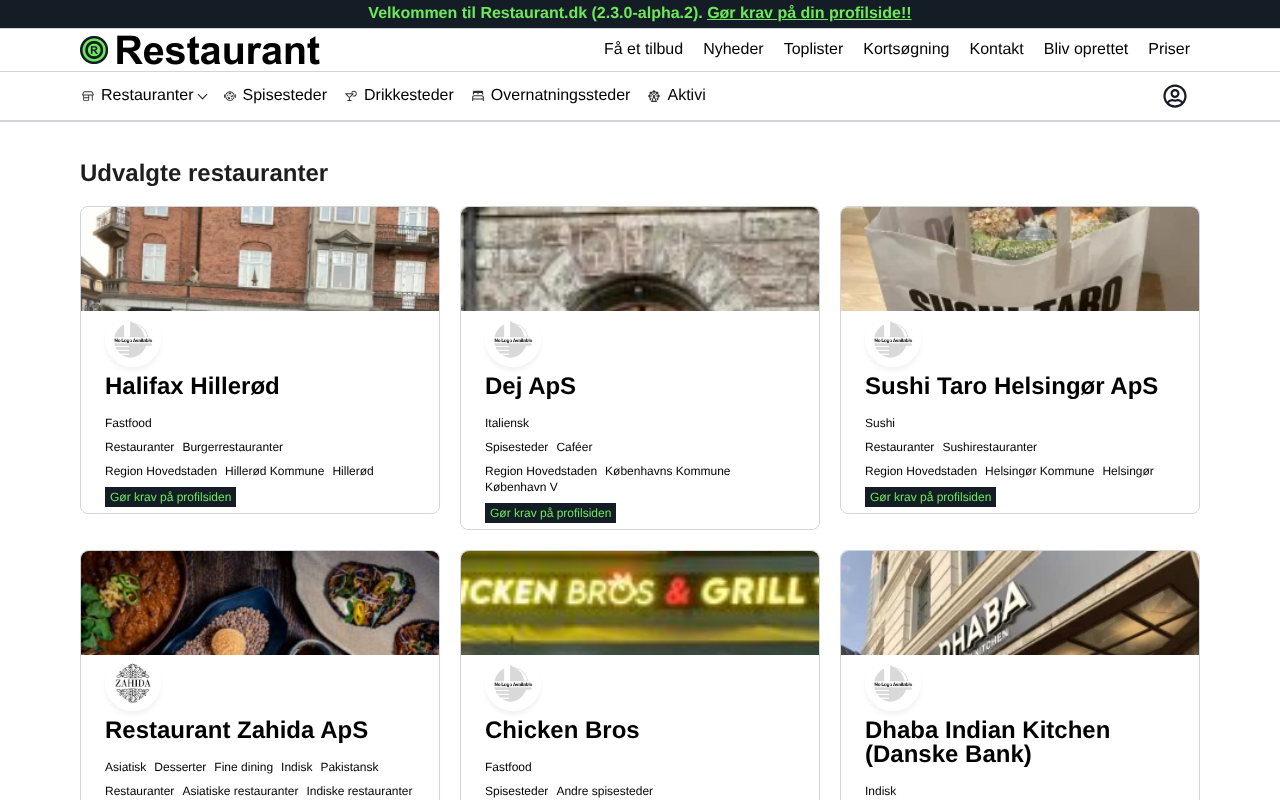The image size is (1280, 800).
Task: Click the Hillerød Kommune tag
Action: pos(274,471)
